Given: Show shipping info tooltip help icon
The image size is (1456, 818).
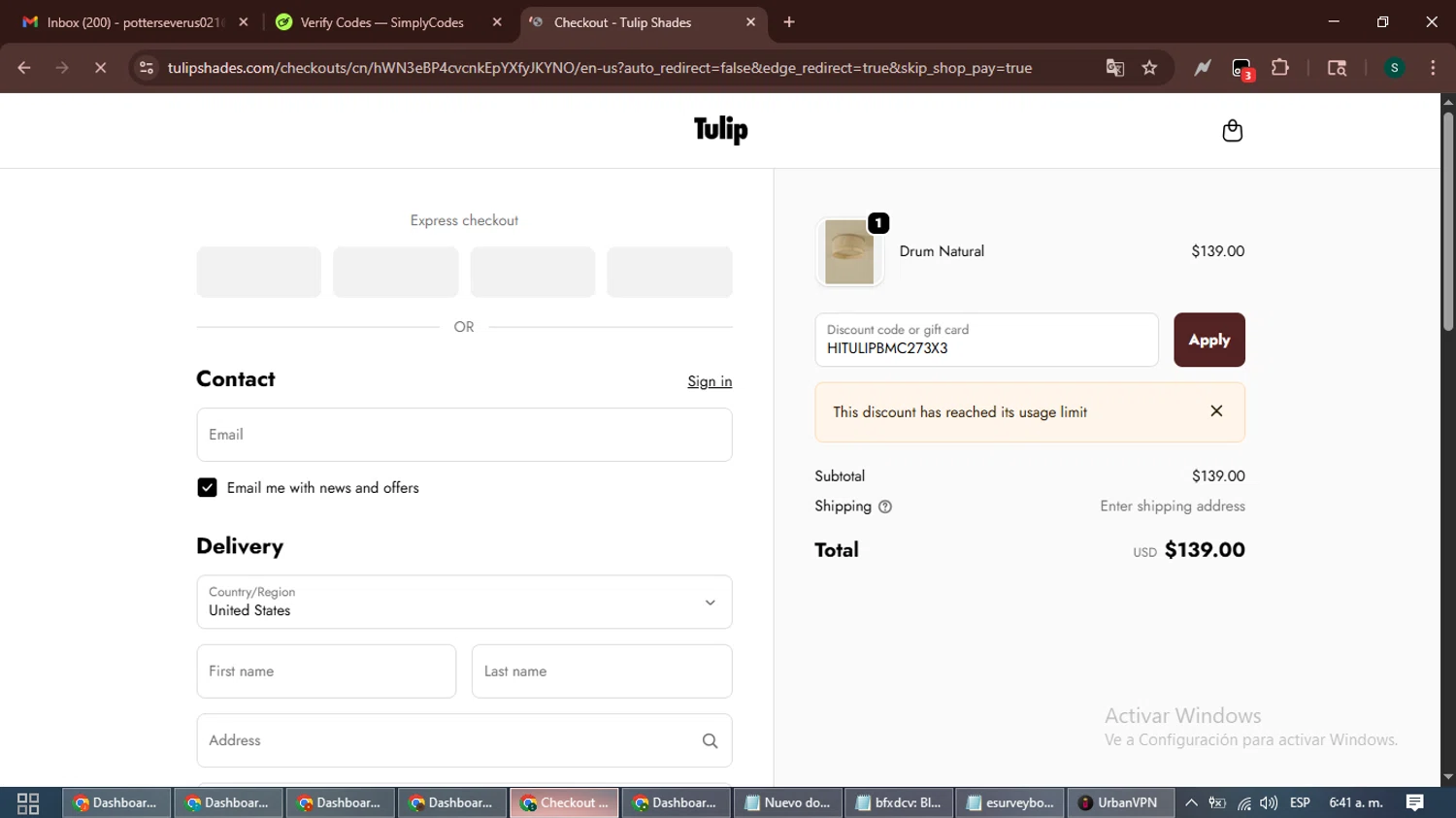Looking at the screenshot, I should pyautogui.click(x=884, y=507).
